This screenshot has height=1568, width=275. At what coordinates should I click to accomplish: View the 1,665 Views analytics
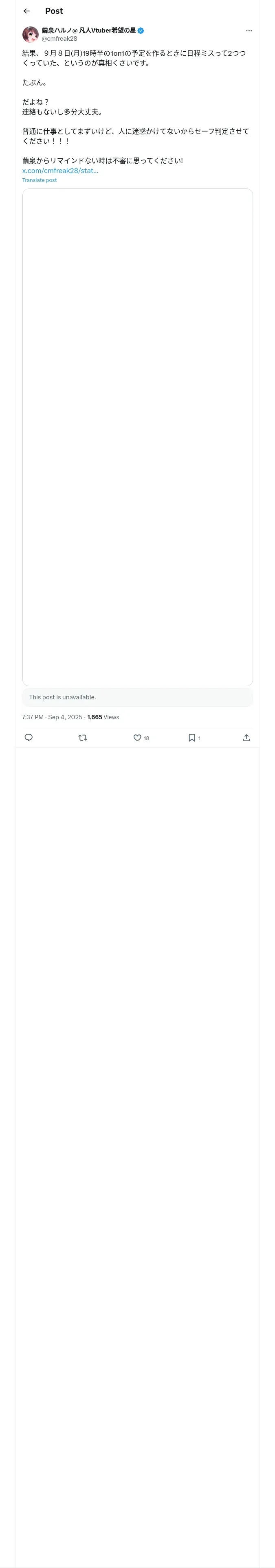tap(103, 717)
